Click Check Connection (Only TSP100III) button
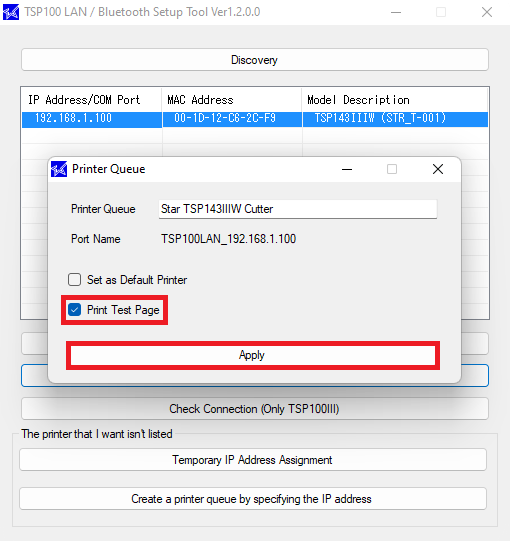The image size is (510, 541). pos(255,409)
